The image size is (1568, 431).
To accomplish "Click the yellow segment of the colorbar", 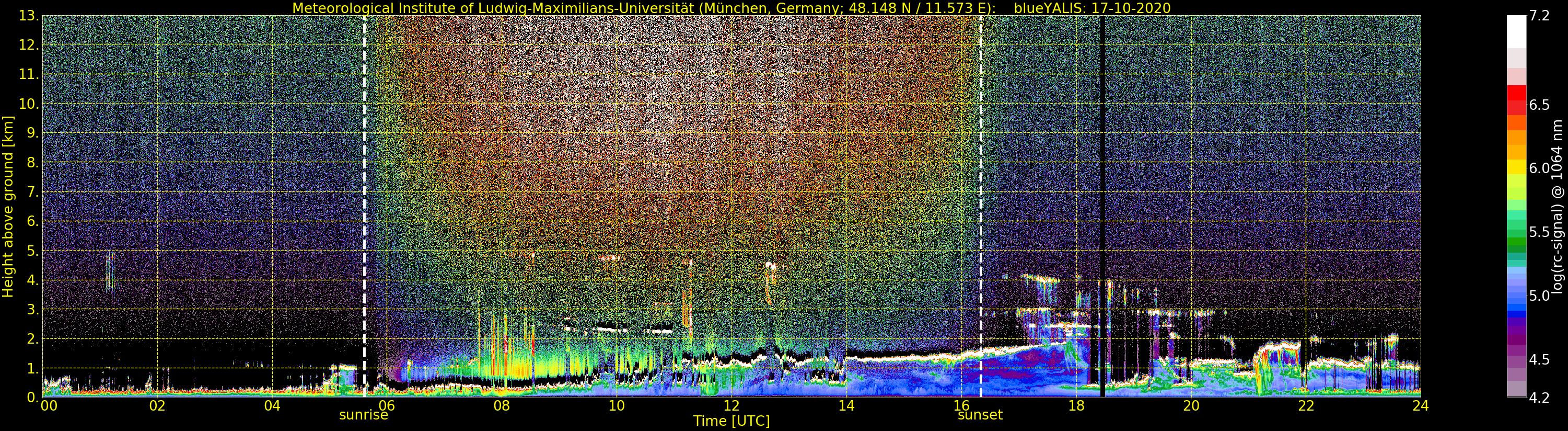I will [1516, 166].
